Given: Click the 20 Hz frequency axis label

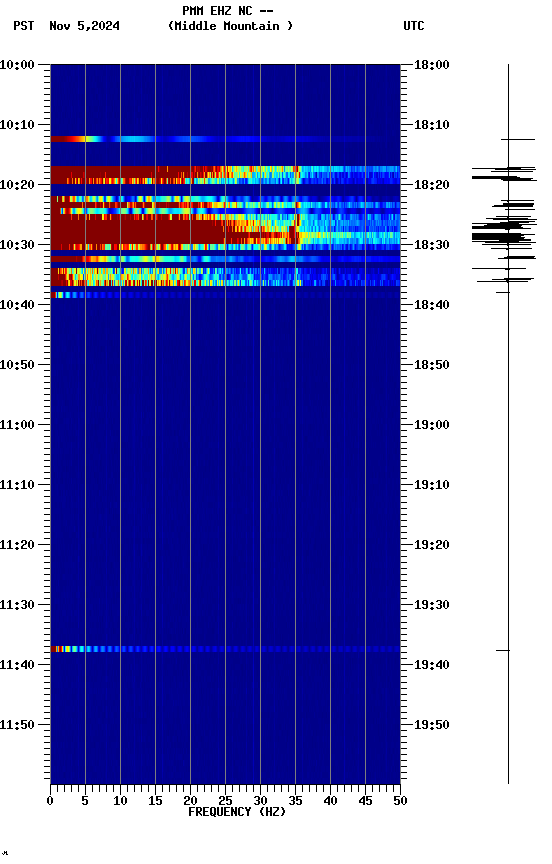Looking at the screenshot, I should [190, 801].
